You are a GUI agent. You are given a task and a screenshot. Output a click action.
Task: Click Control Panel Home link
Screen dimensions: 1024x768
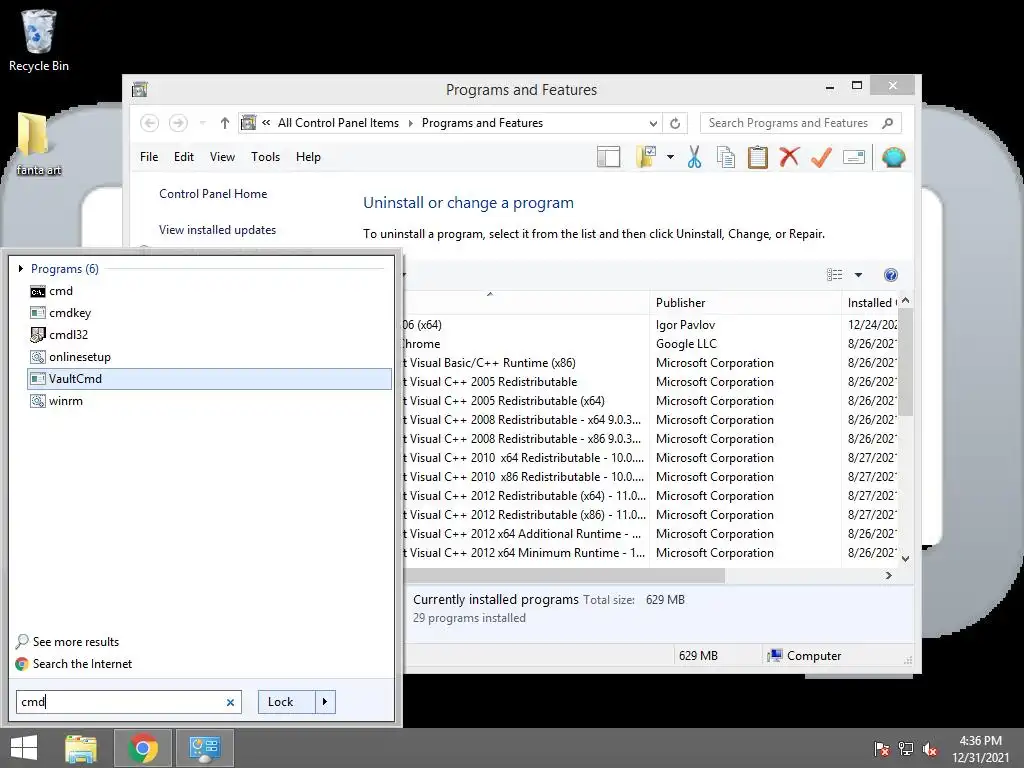point(213,194)
